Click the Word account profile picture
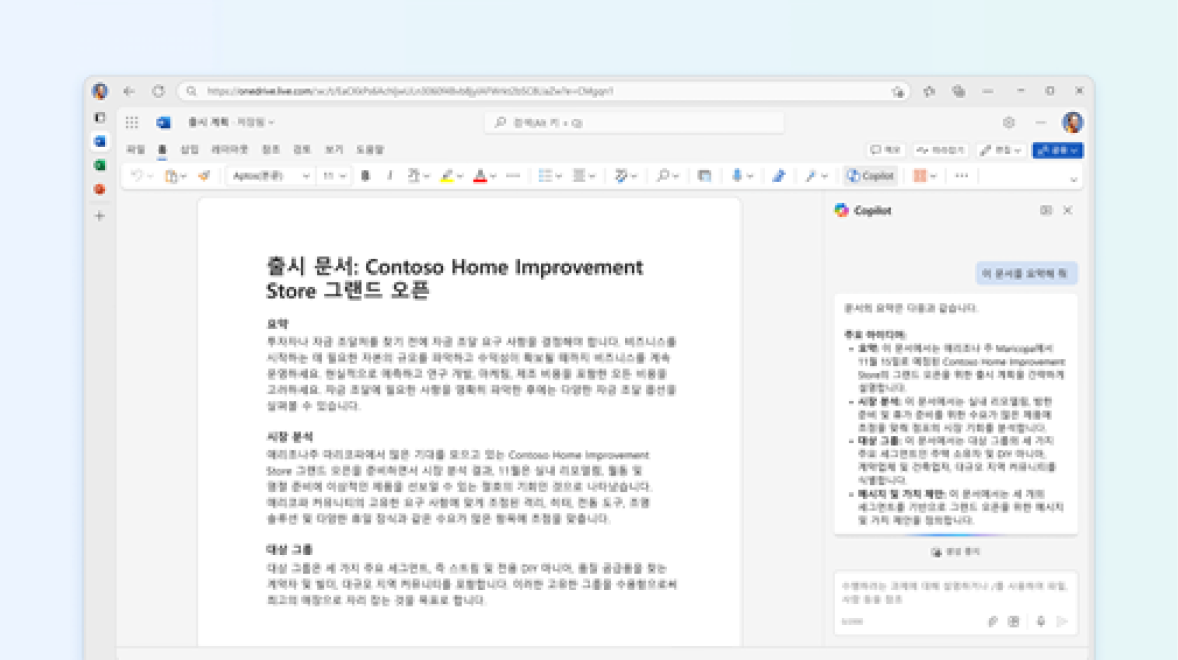The image size is (1178, 660). click(1072, 122)
